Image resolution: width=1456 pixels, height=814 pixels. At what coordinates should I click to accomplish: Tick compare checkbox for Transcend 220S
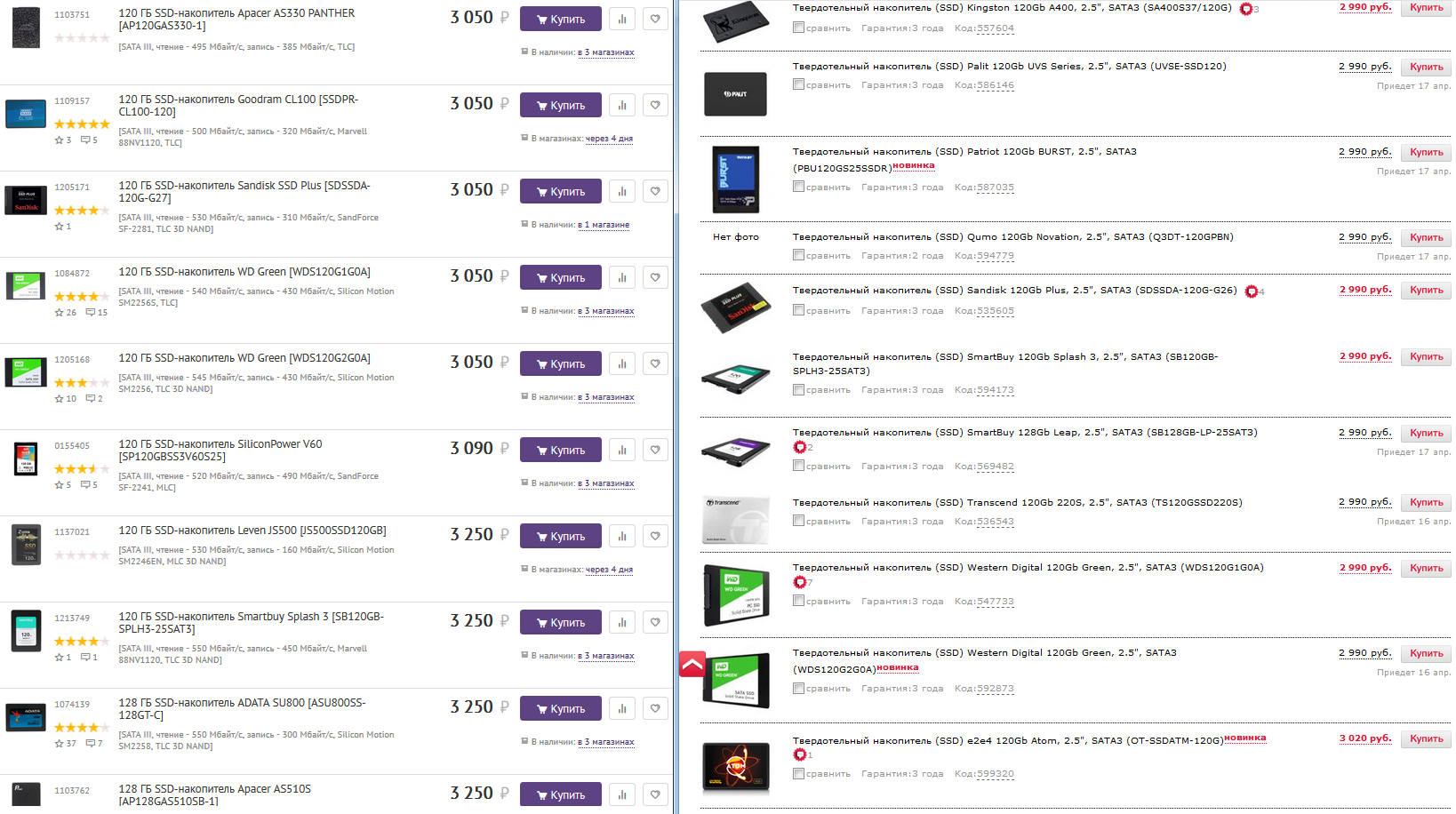(x=798, y=521)
